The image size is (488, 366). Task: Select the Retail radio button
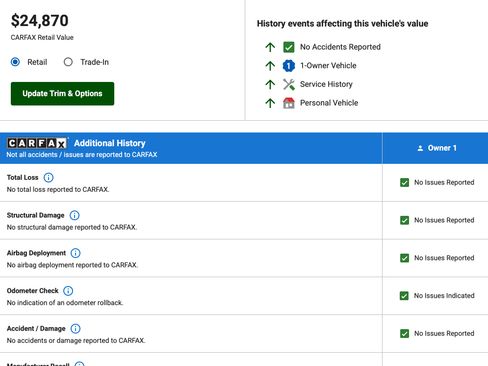pos(15,62)
